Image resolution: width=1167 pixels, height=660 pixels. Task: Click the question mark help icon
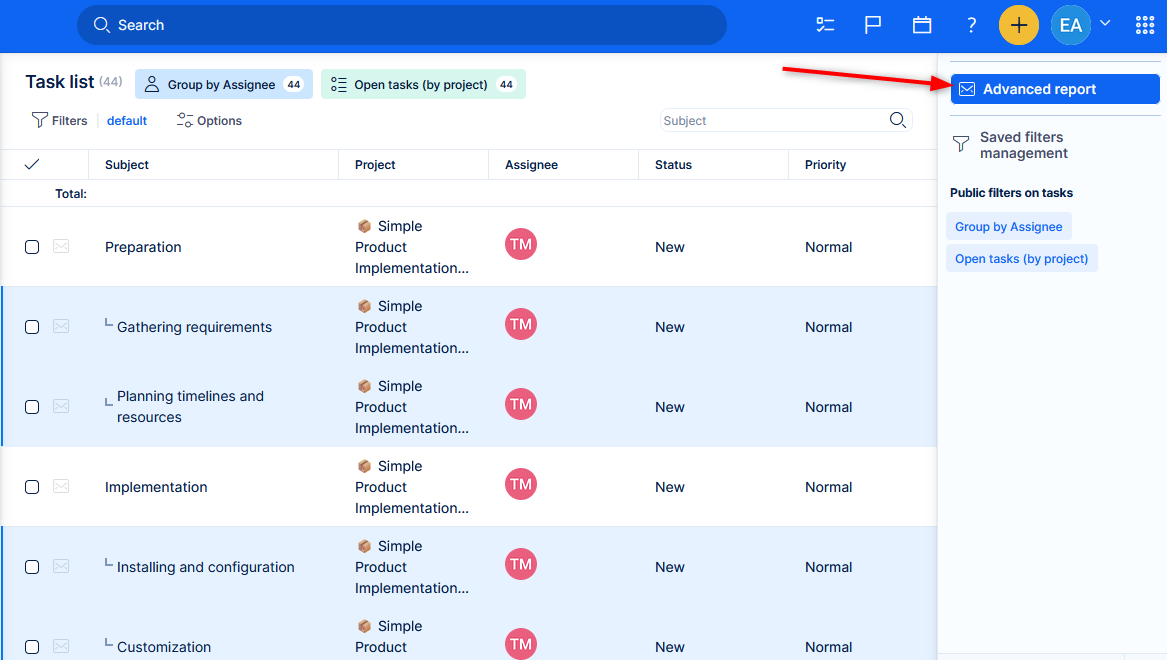click(x=971, y=25)
